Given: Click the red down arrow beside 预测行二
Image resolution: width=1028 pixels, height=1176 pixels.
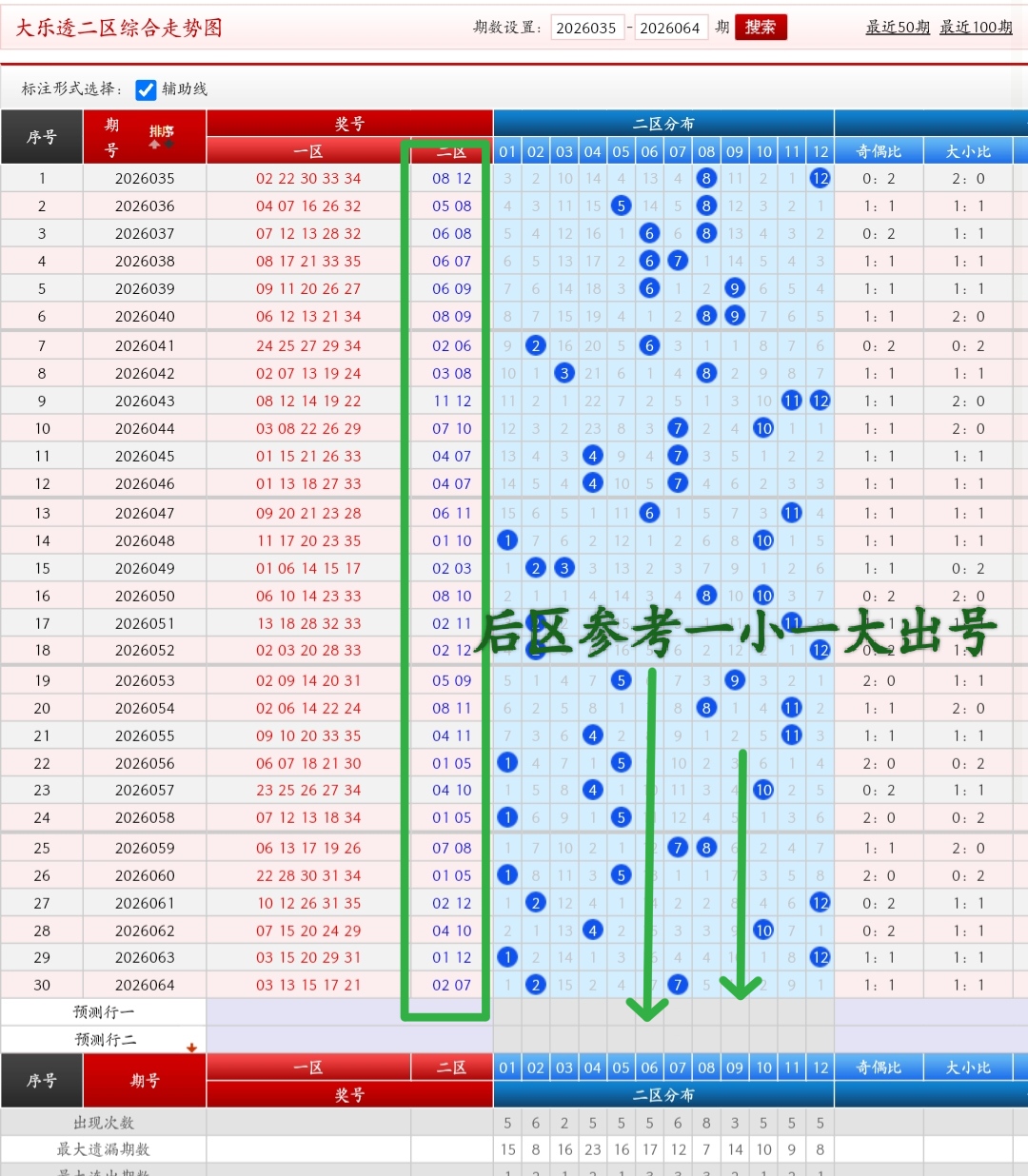Looking at the screenshot, I should click(x=192, y=1048).
